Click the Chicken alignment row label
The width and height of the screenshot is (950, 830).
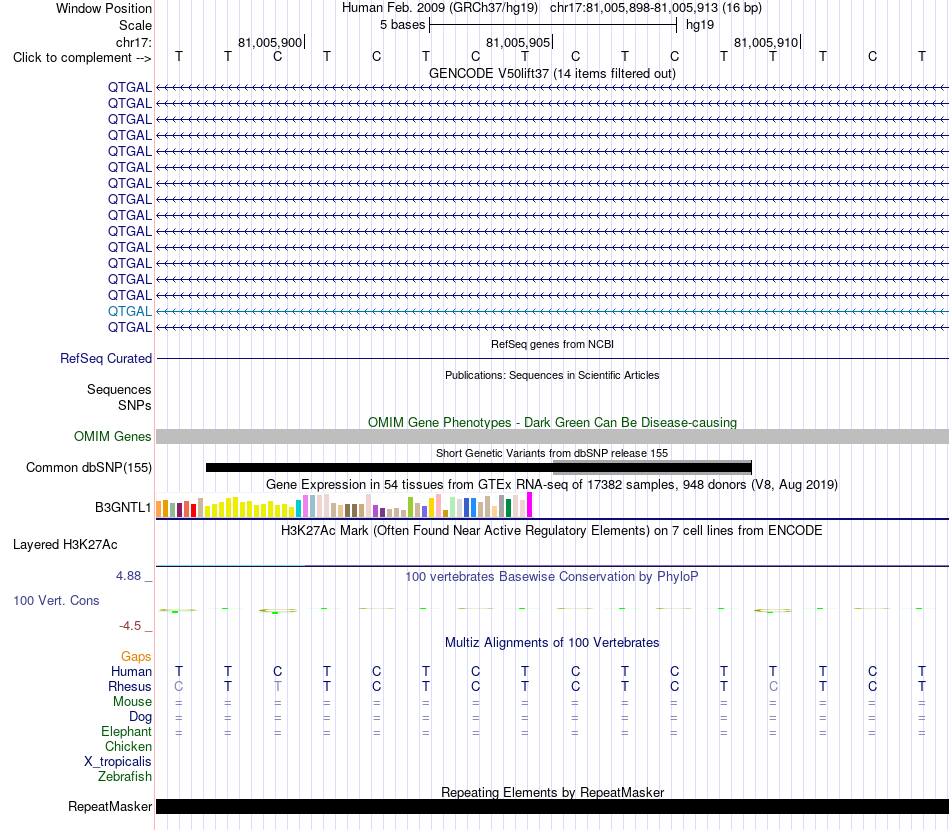click(128, 746)
